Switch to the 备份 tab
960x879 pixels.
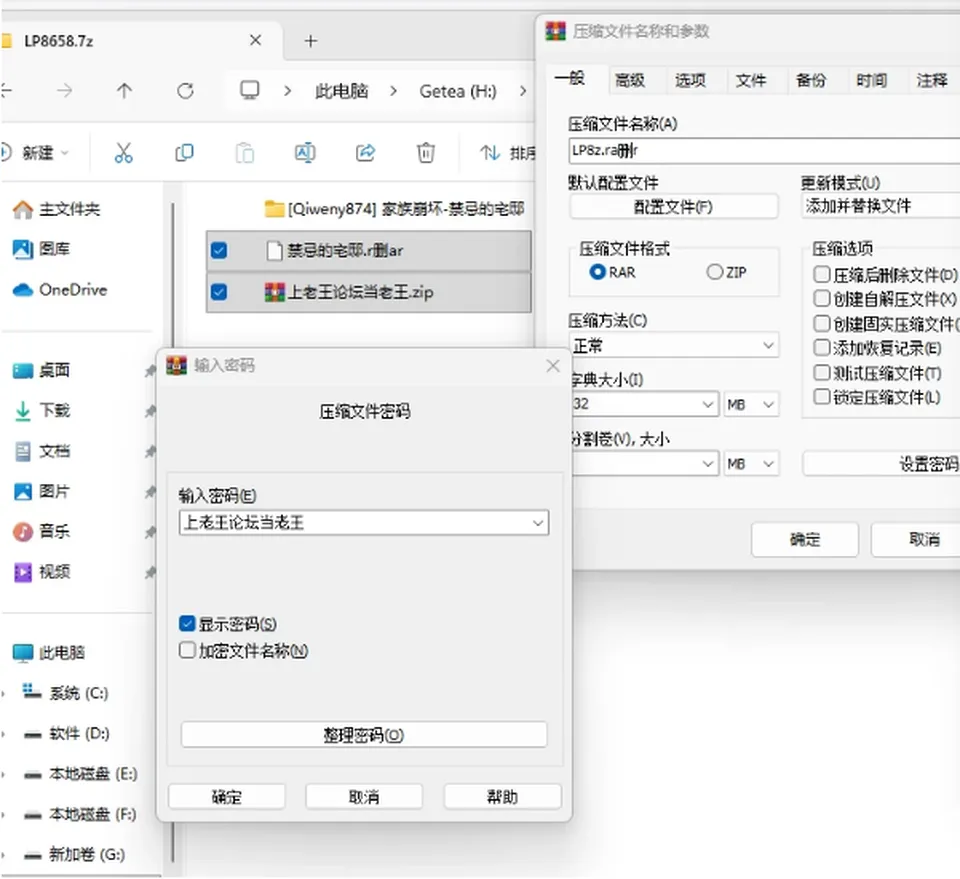[x=811, y=80]
